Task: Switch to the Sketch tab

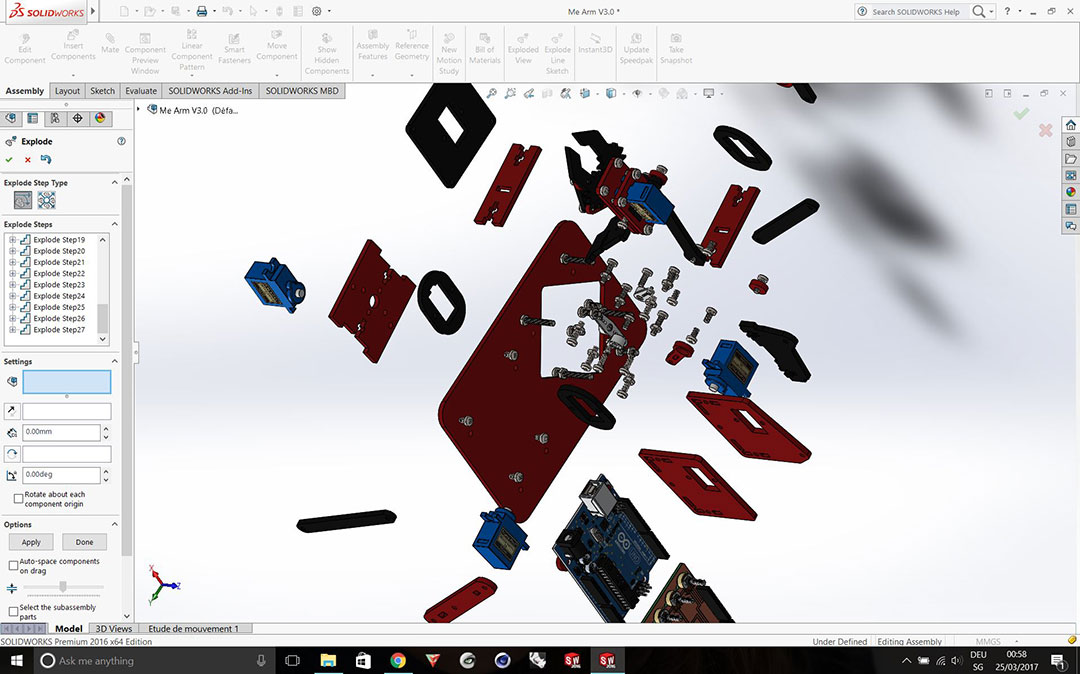Action: tap(103, 91)
